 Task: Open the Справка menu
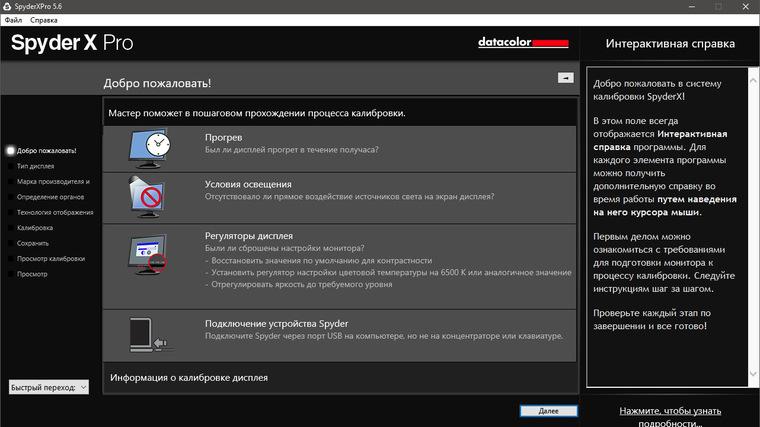tap(44, 20)
